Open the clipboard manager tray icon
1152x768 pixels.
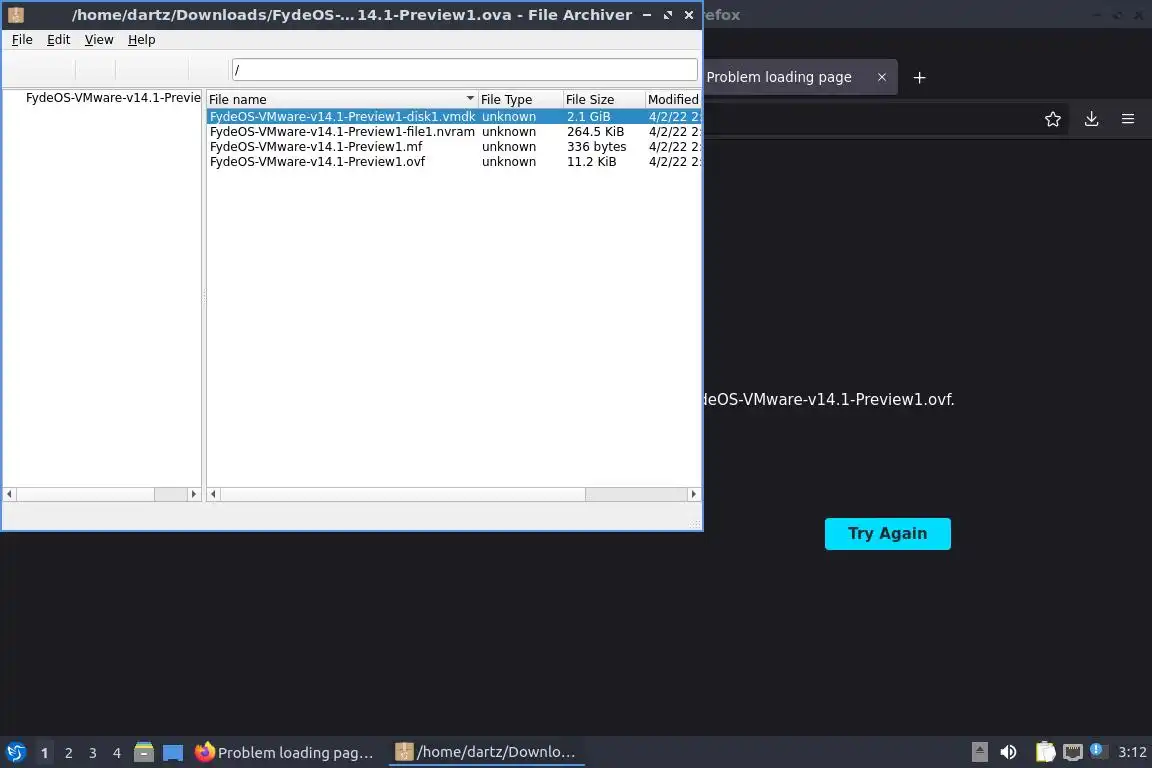click(1045, 752)
